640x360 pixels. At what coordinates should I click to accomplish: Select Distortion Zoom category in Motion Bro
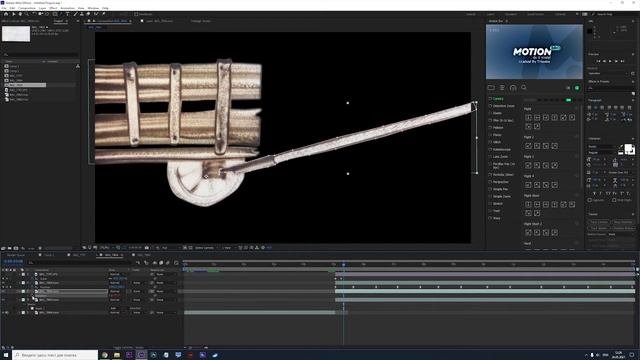click(x=504, y=106)
